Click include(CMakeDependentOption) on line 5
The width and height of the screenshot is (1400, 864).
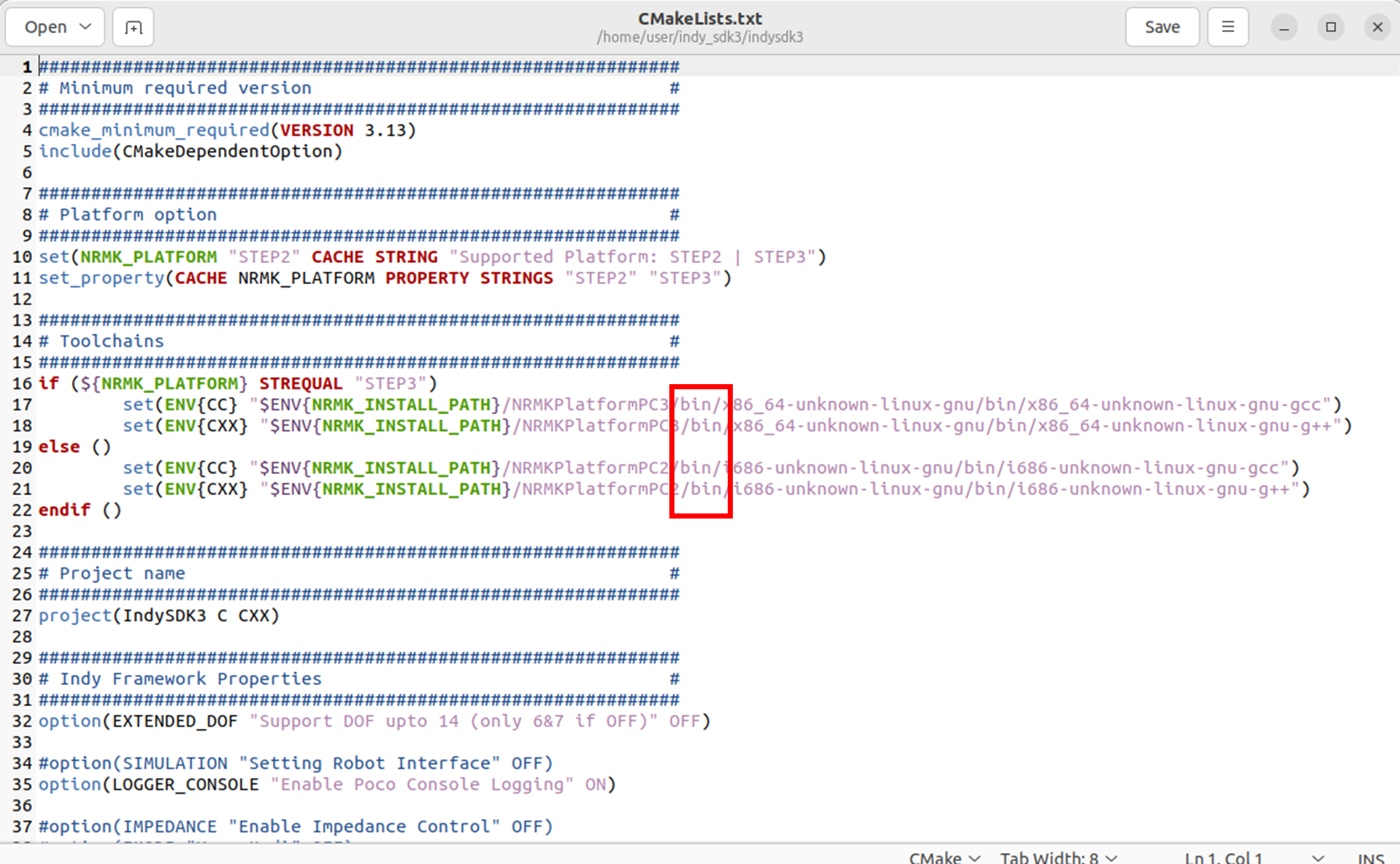(191, 151)
